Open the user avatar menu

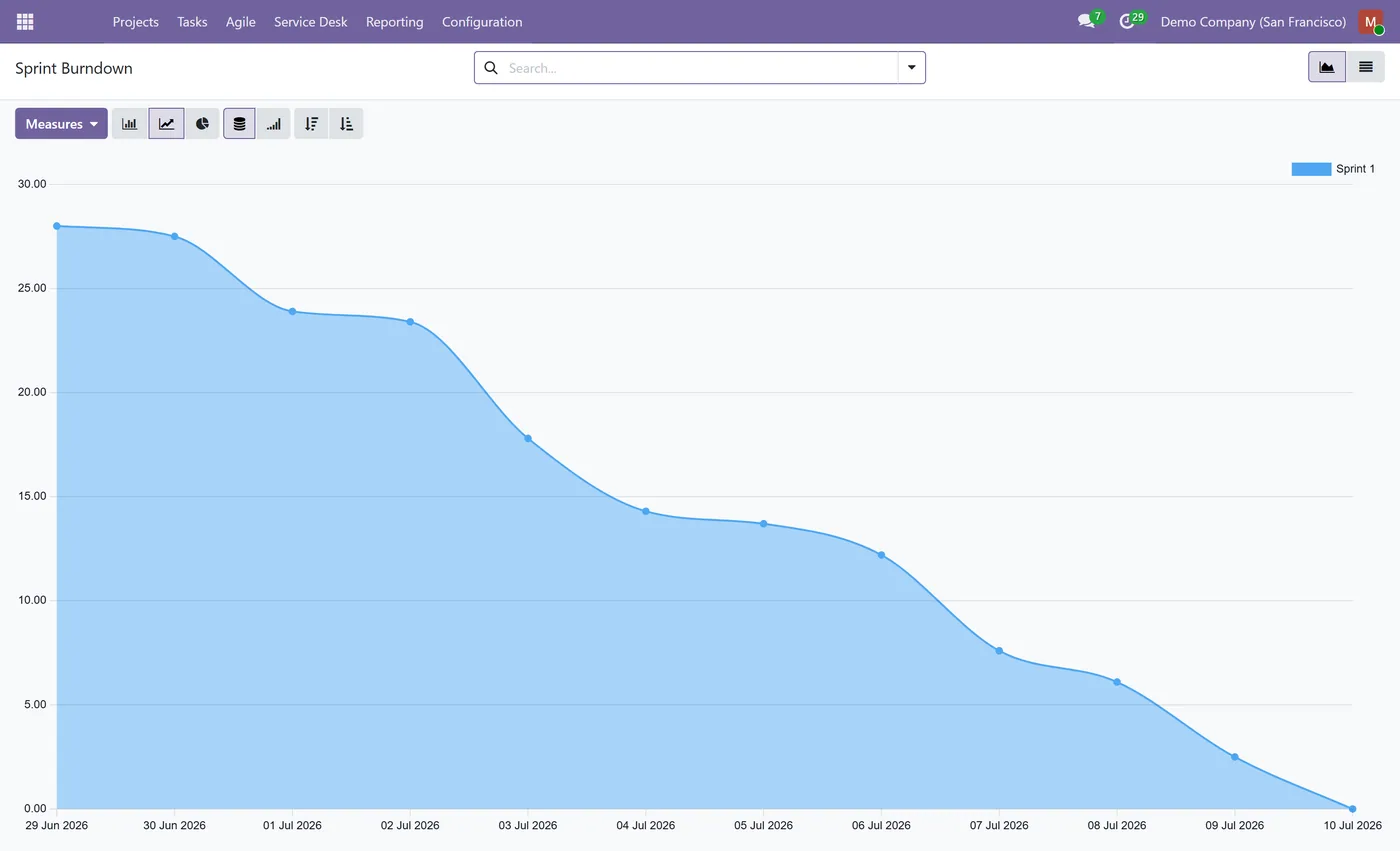pos(1371,21)
